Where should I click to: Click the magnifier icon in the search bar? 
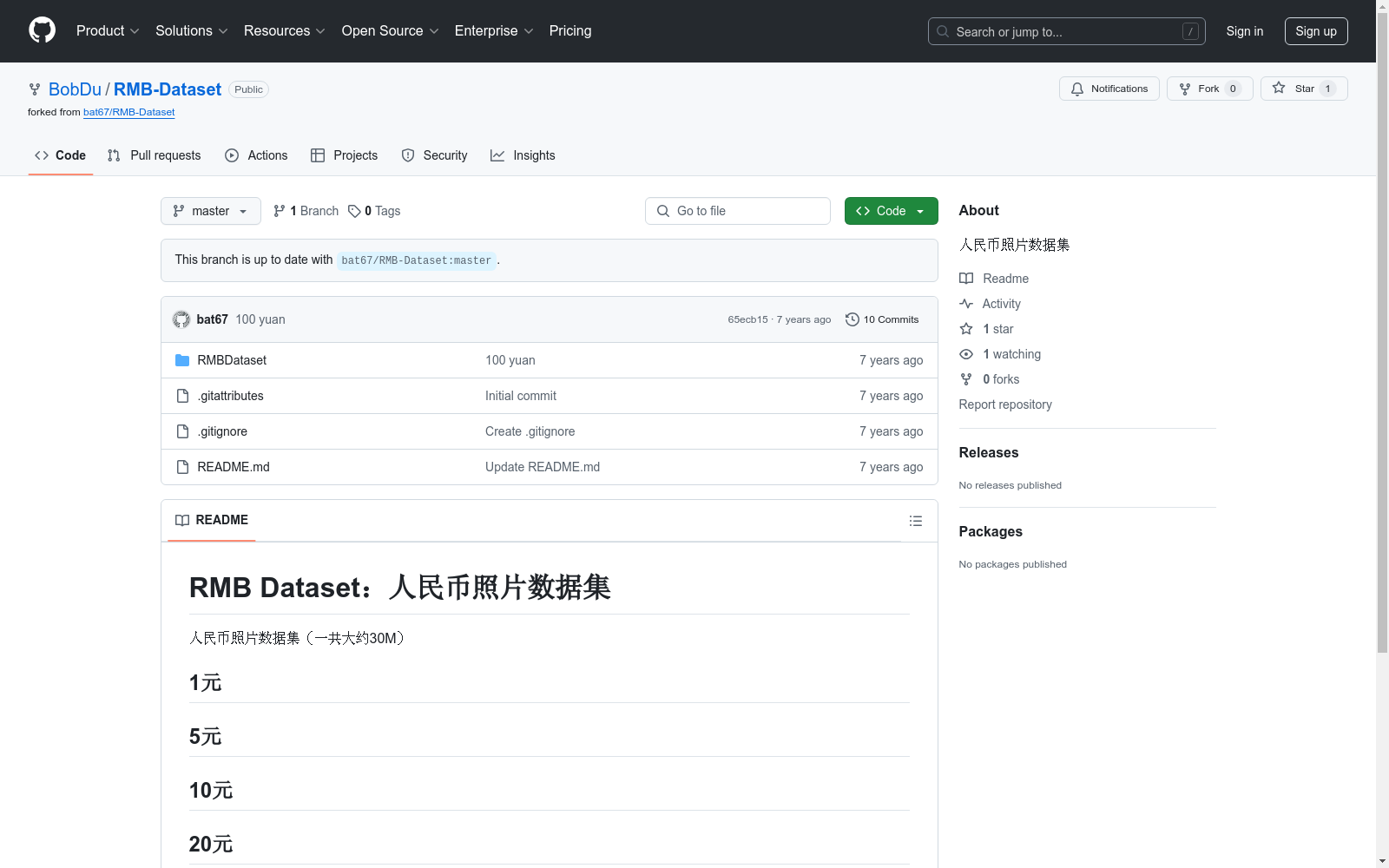coord(943,31)
